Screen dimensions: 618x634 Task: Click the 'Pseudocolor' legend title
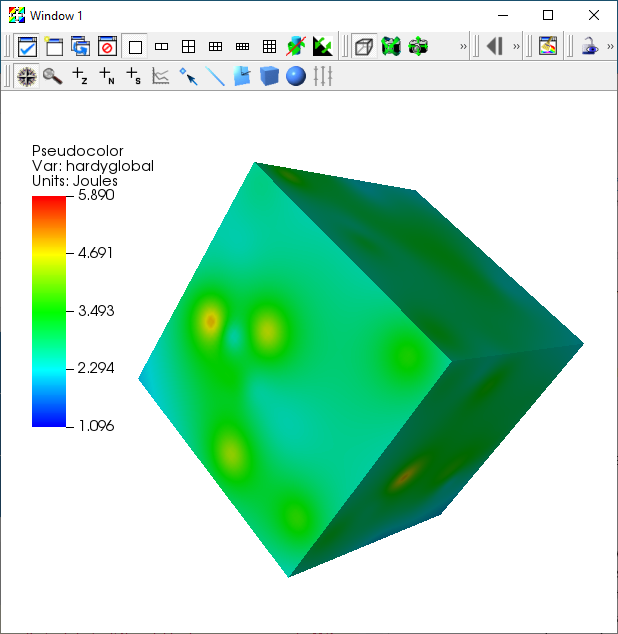(x=78, y=151)
